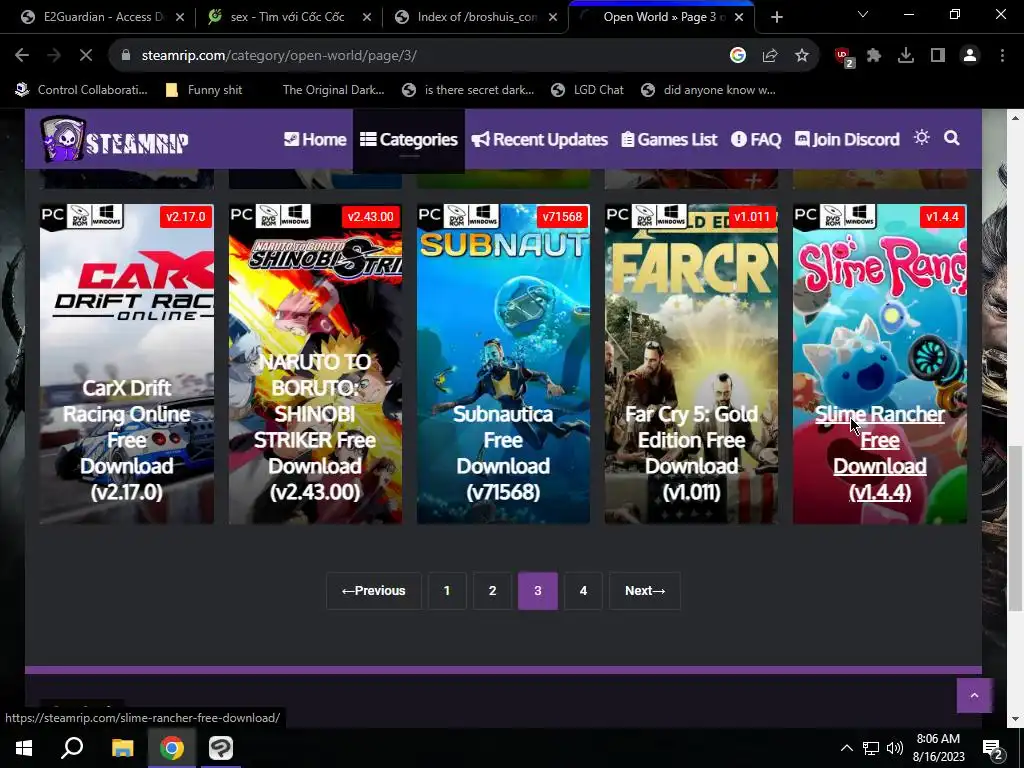Switch to E2Guardian tab
1024x768 pixels.
[103, 17]
